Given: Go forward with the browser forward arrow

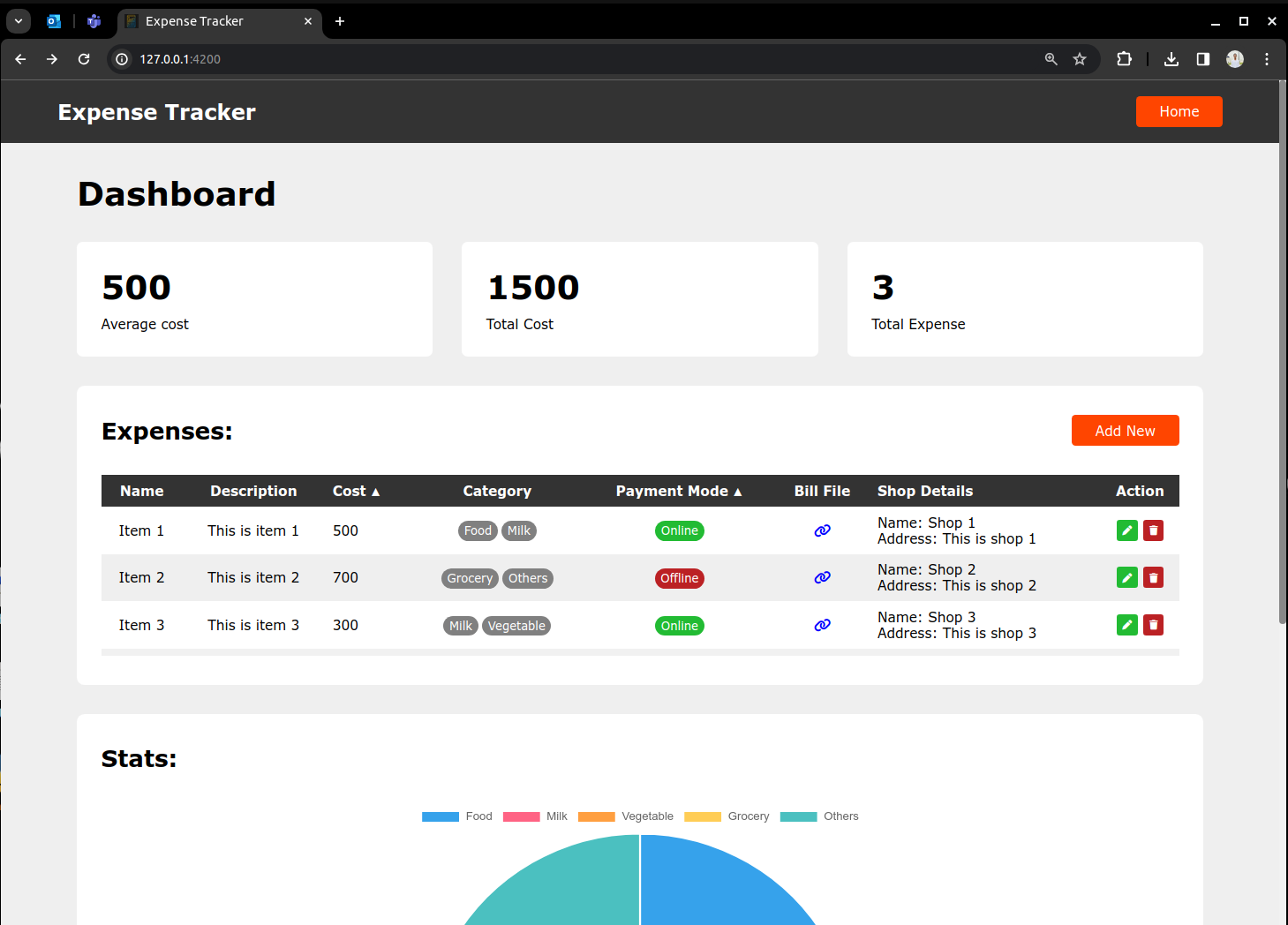Looking at the screenshot, I should pos(52,59).
